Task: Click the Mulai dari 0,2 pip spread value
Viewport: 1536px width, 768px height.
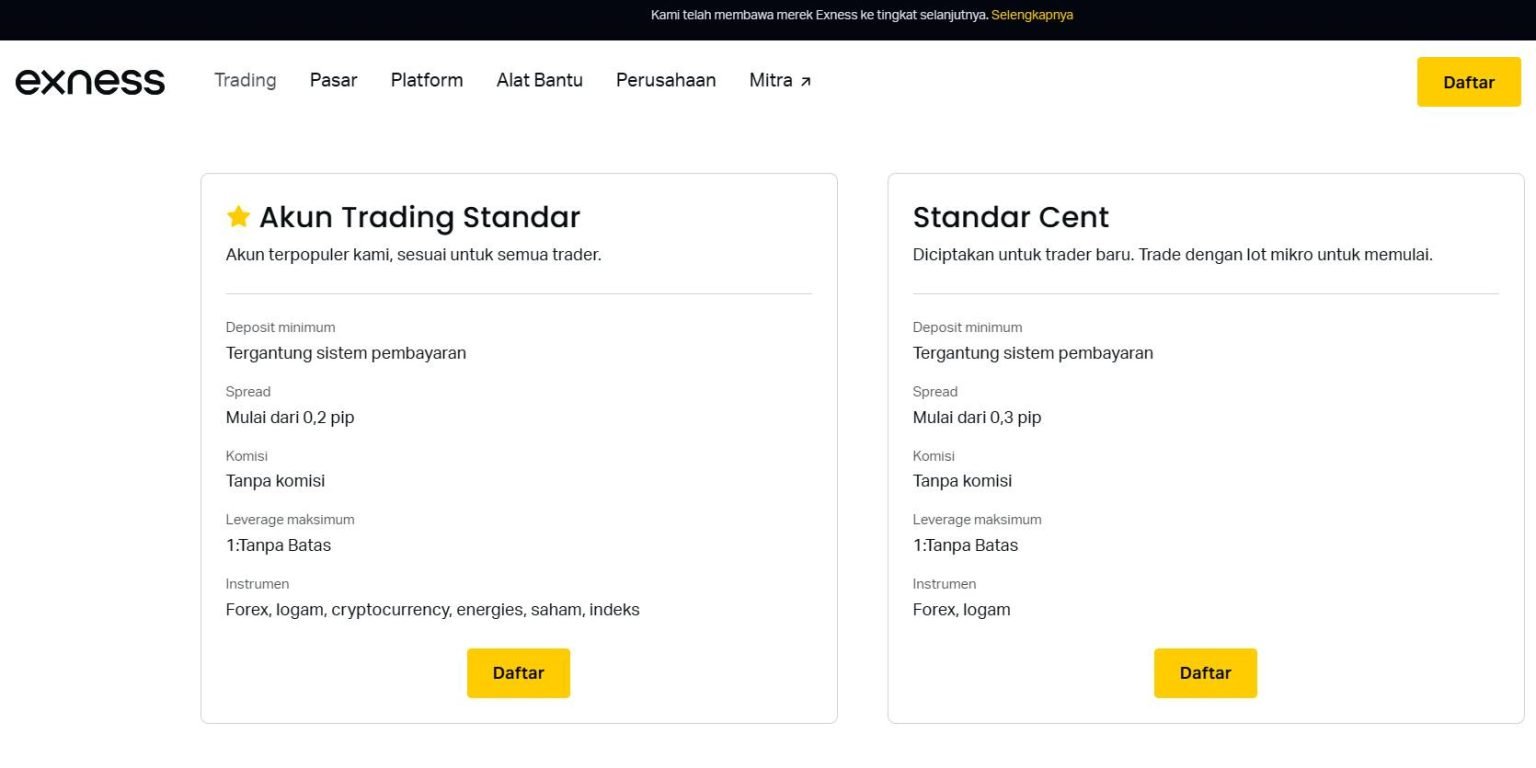Action: tap(290, 417)
